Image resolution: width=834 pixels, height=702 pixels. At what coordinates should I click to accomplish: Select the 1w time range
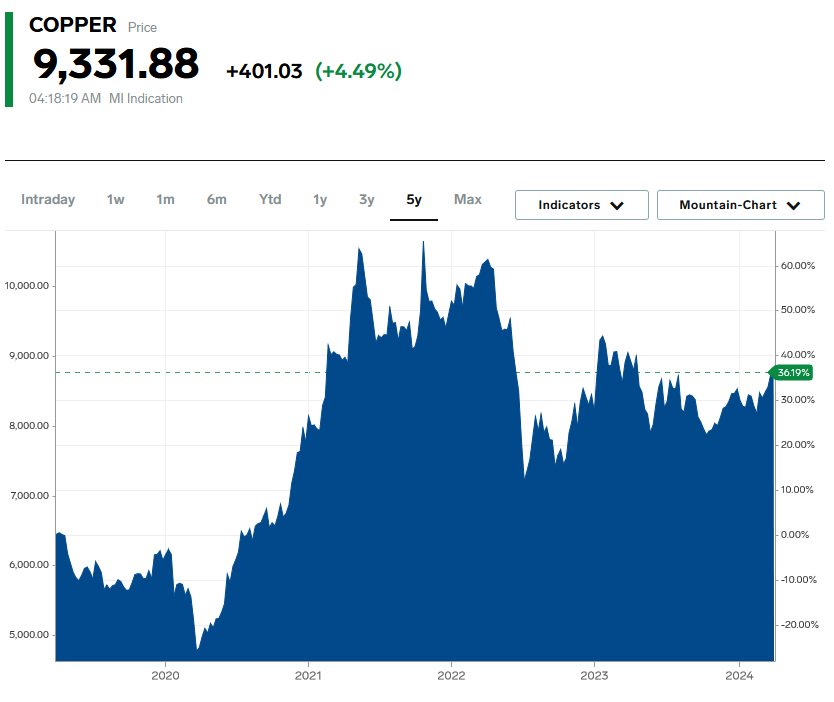pyautogui.click(x=116, y=199)
